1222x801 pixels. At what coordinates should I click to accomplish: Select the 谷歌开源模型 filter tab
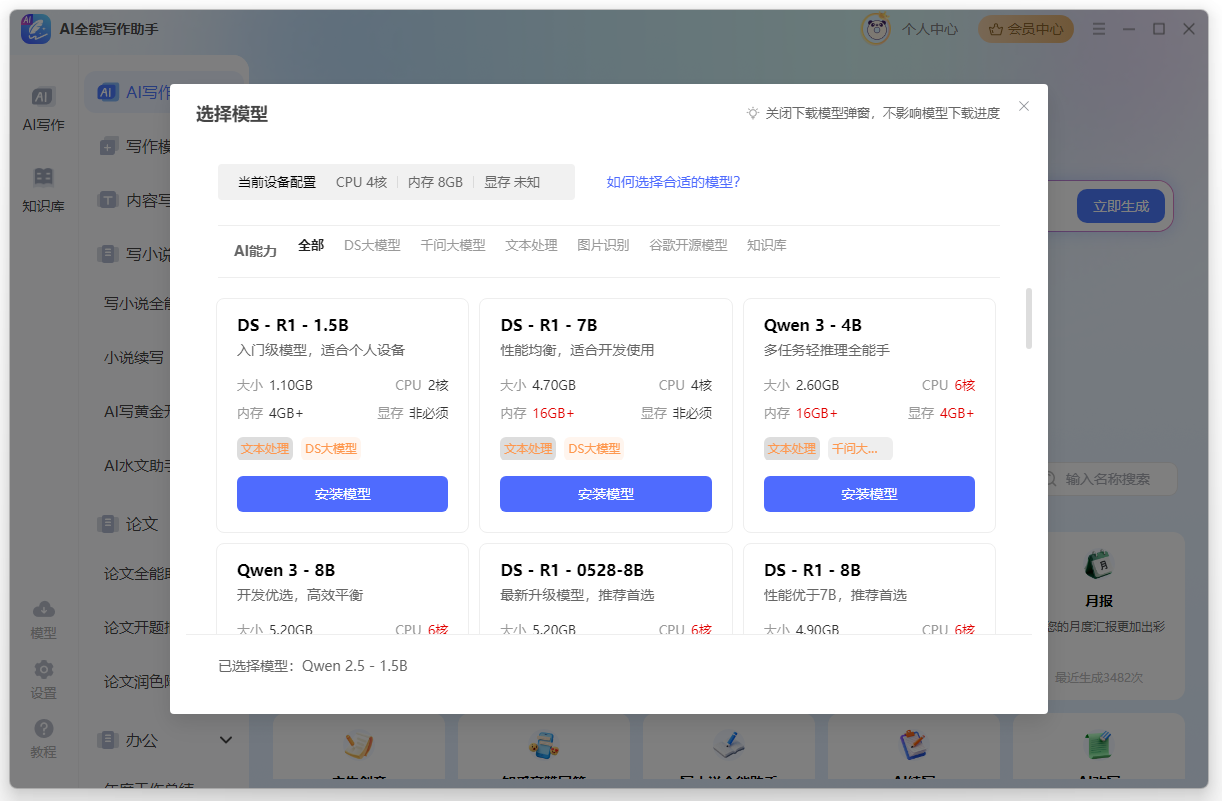click(x=688, y=245)
